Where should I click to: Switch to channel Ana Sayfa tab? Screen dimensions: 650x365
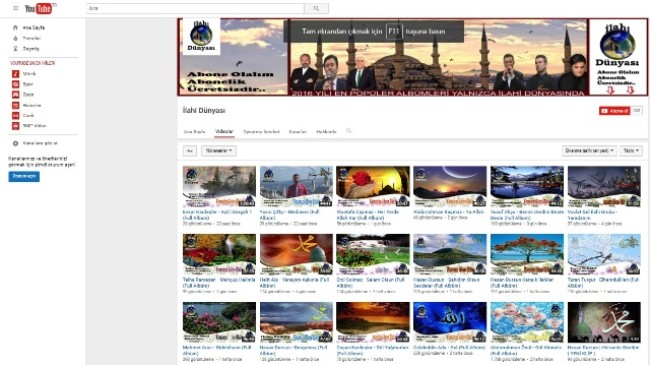[x=194, y=131]
